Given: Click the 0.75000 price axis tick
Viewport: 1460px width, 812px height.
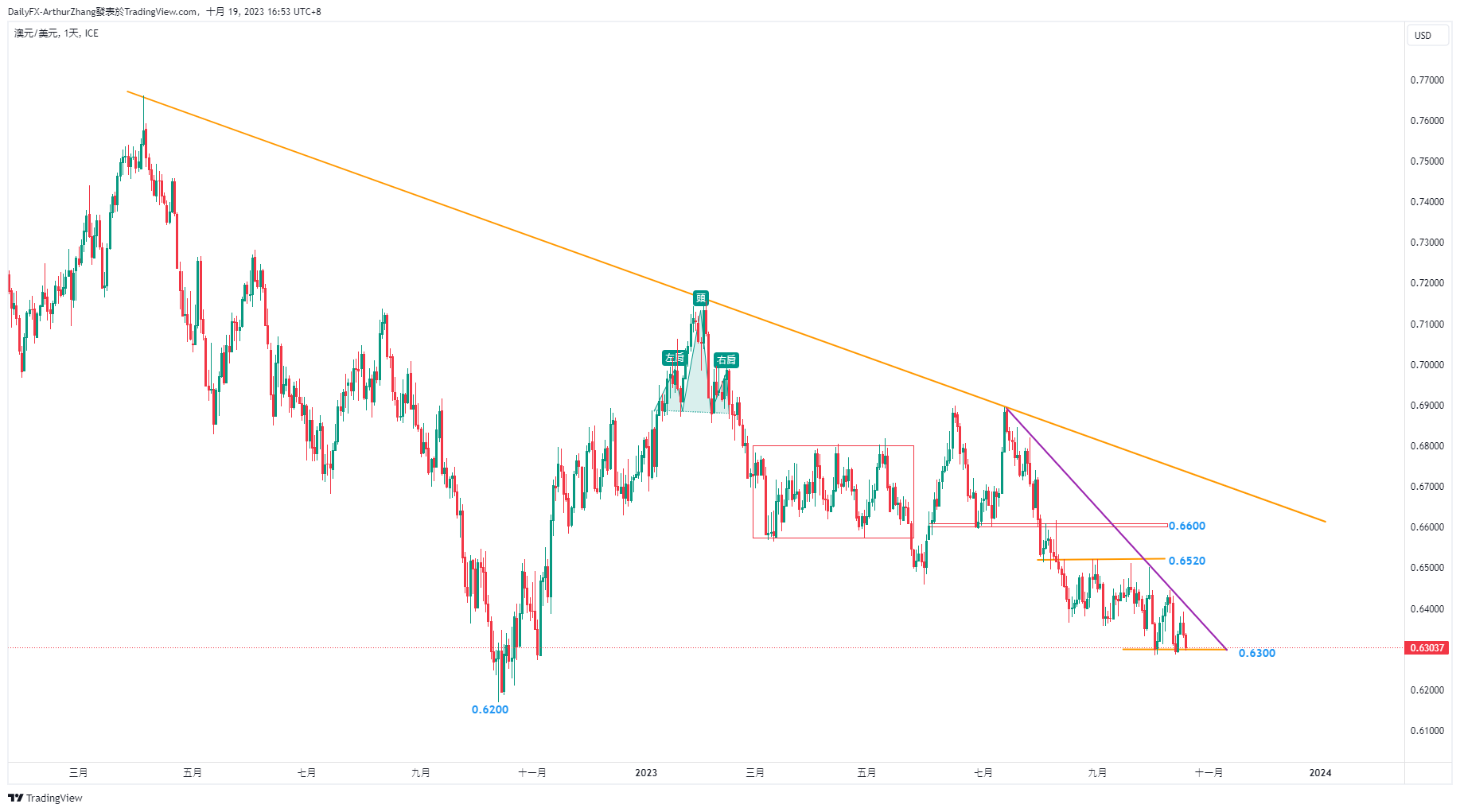Looking at the screenshot, I should coord(1427,161).
